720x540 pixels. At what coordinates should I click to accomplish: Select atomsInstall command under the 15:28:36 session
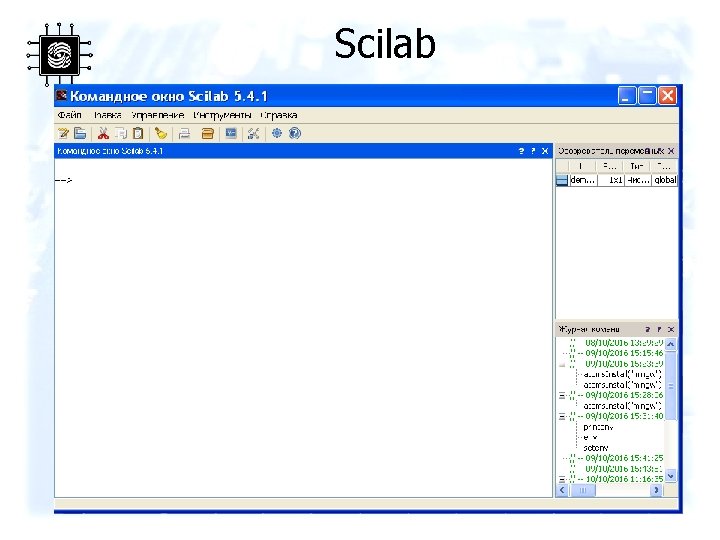[622, 406]
